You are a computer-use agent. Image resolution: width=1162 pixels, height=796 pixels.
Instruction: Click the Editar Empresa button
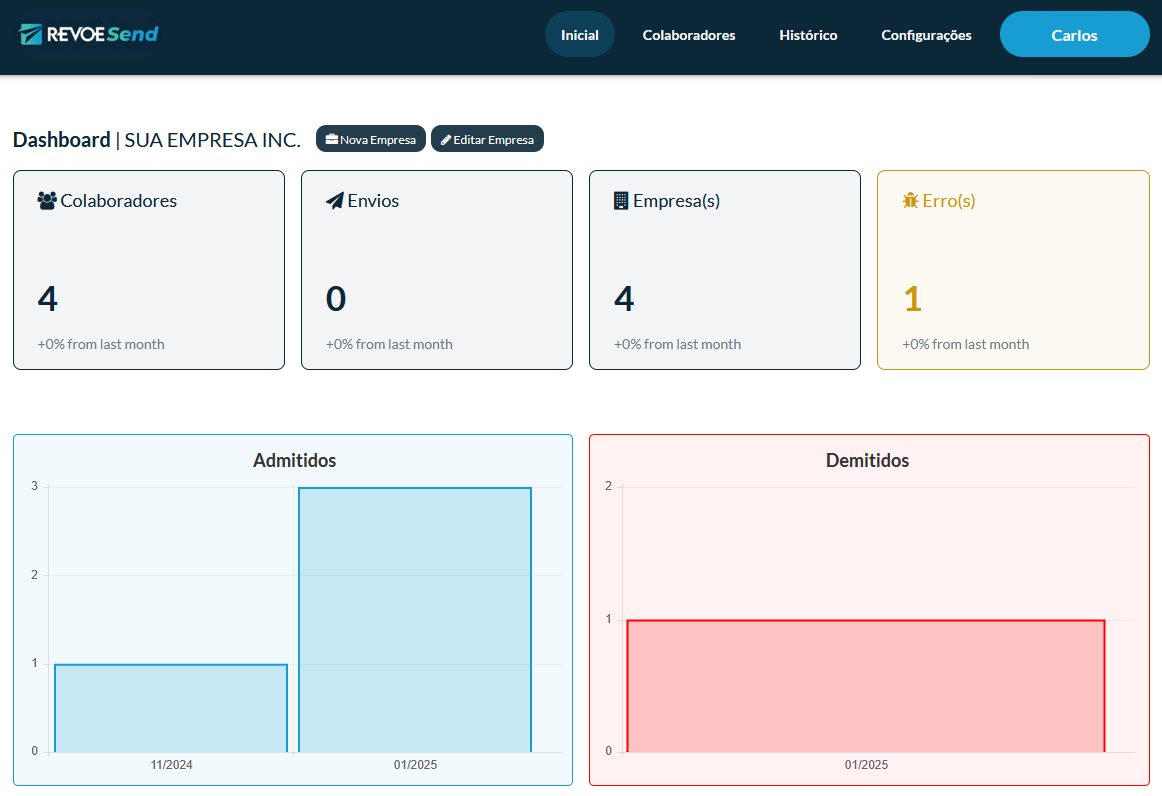[488, 139]
